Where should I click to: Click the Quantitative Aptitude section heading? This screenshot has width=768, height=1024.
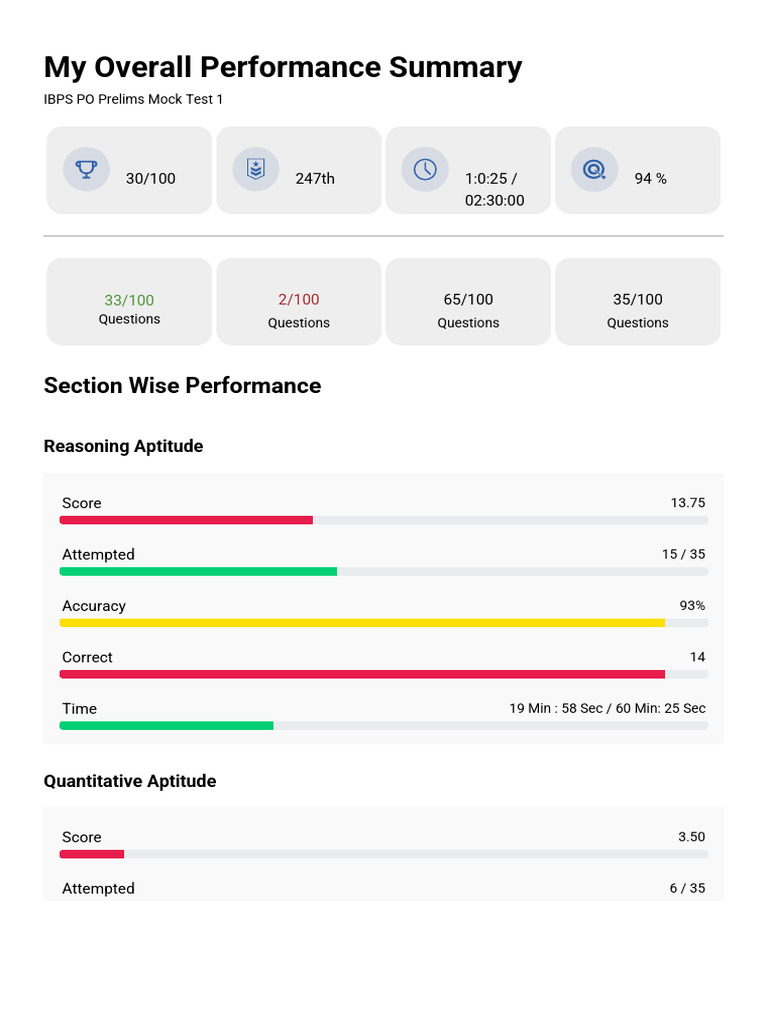click(130, 781)
